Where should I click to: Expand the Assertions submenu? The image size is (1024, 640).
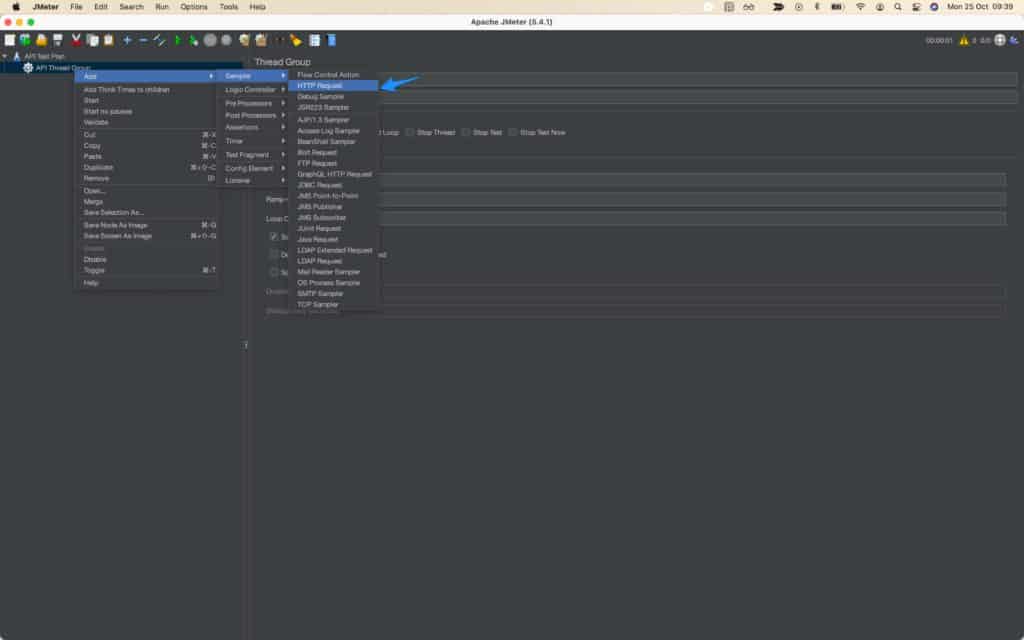252,127
